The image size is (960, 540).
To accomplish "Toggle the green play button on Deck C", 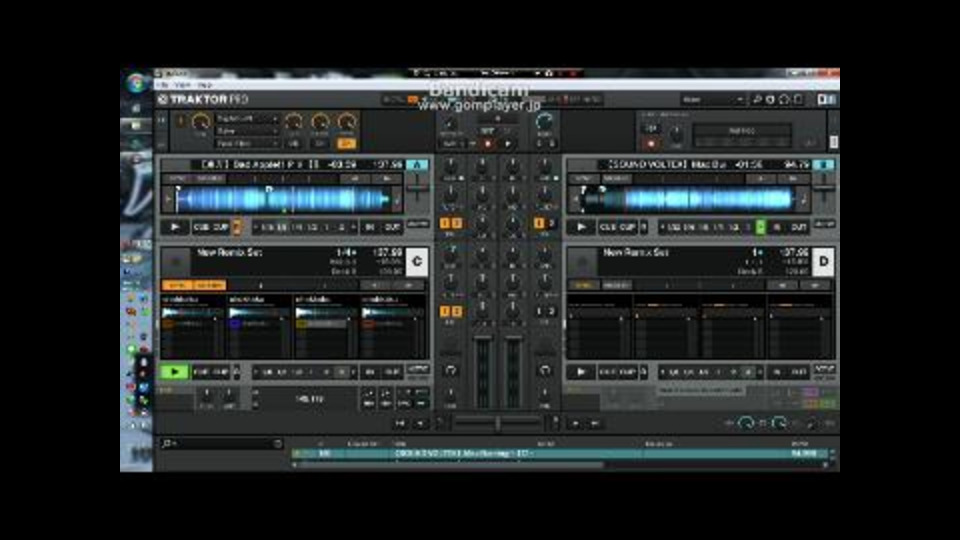I will point(174,372).
